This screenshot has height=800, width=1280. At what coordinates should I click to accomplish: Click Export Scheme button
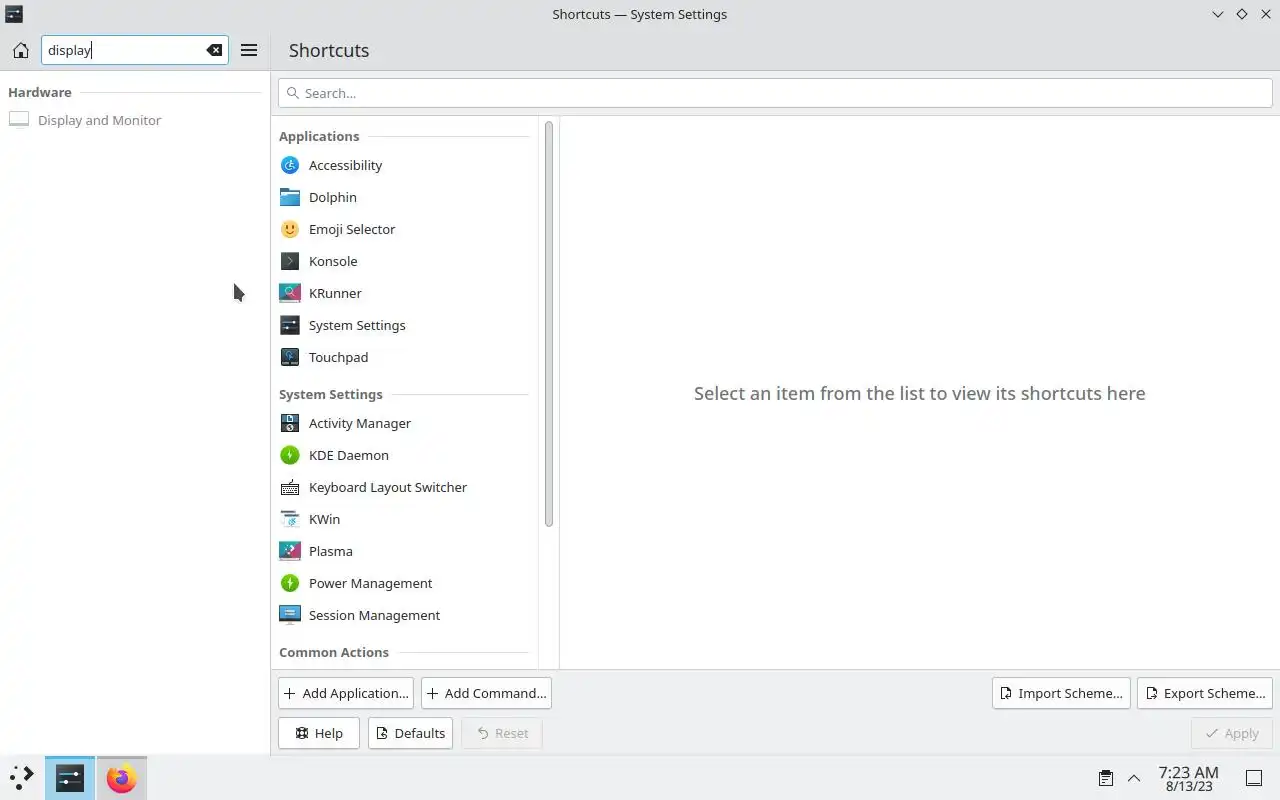[x=1205, y=693]
